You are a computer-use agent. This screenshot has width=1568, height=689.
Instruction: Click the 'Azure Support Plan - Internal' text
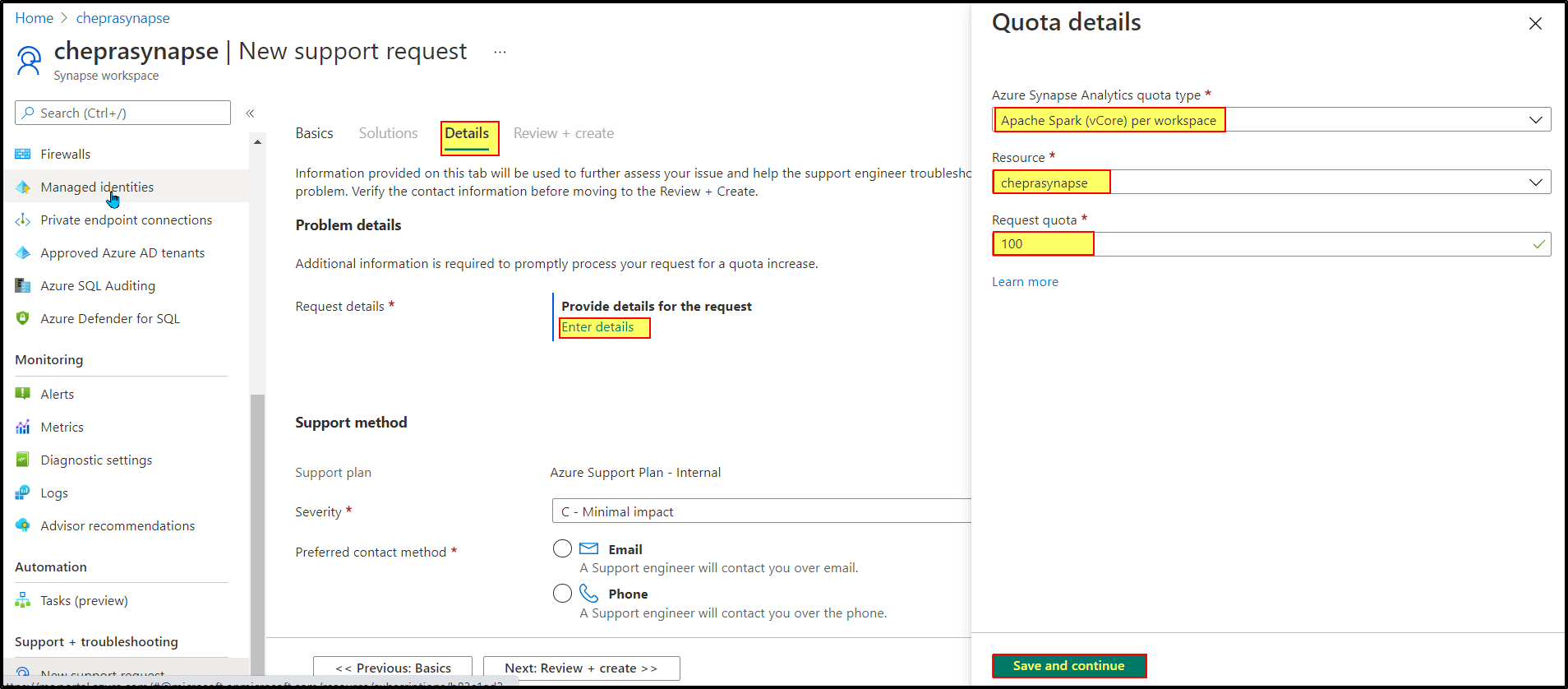pyautogui.click(x=635, y=473)
